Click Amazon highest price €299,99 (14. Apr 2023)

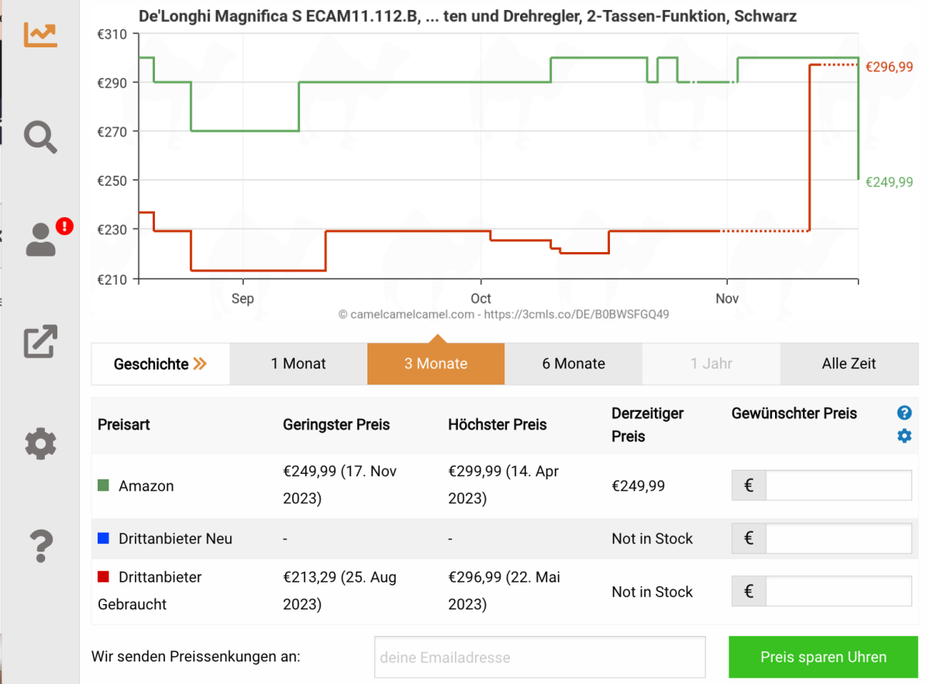coord(504,485)
